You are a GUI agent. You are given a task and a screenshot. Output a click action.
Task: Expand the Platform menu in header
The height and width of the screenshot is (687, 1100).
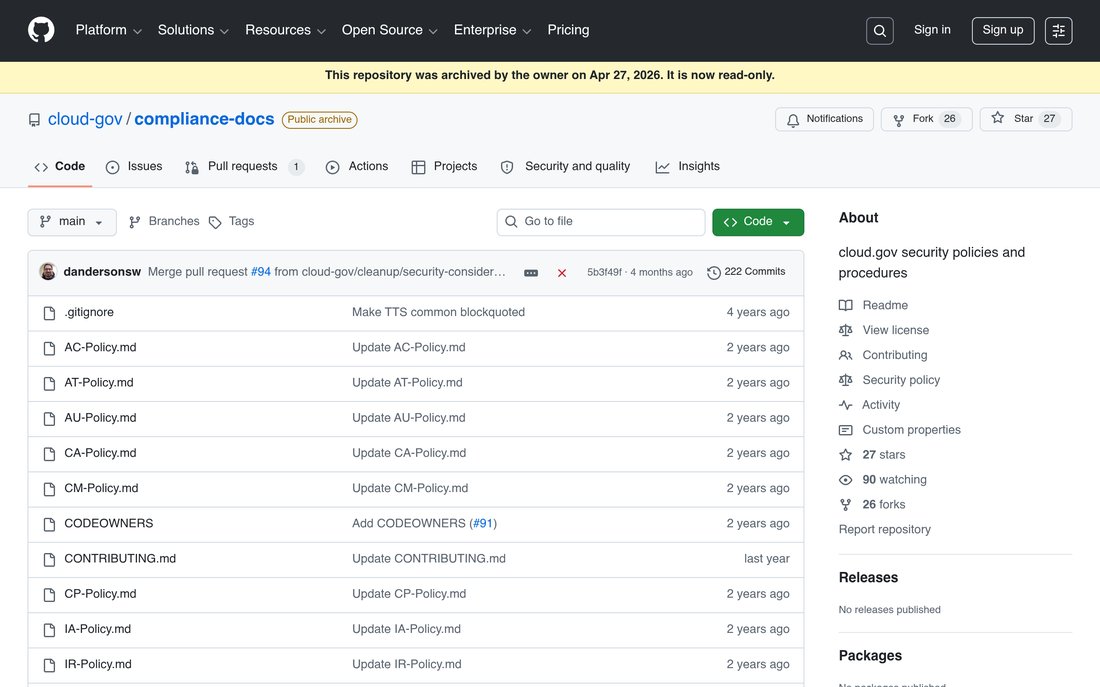pyautogui.click(x=108, y=30)
